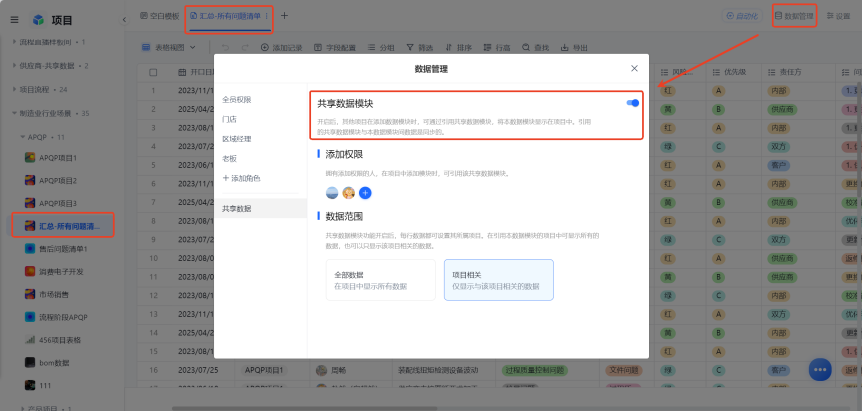The width and height of the screenshot is (862, 411).
Task: Select the 全部数据 data range option
Action: 380,280
